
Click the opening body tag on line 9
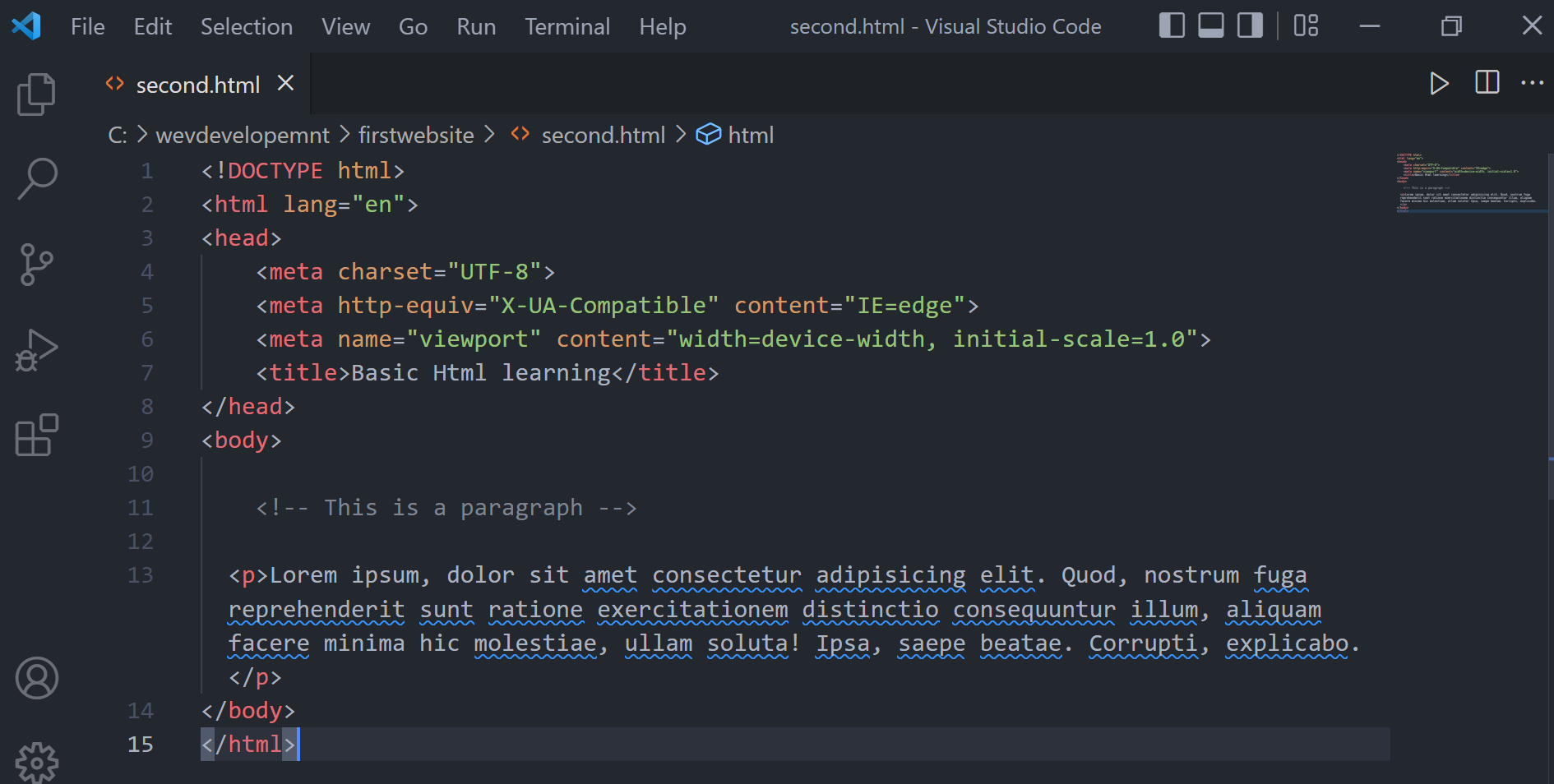[x=242, y=440]
